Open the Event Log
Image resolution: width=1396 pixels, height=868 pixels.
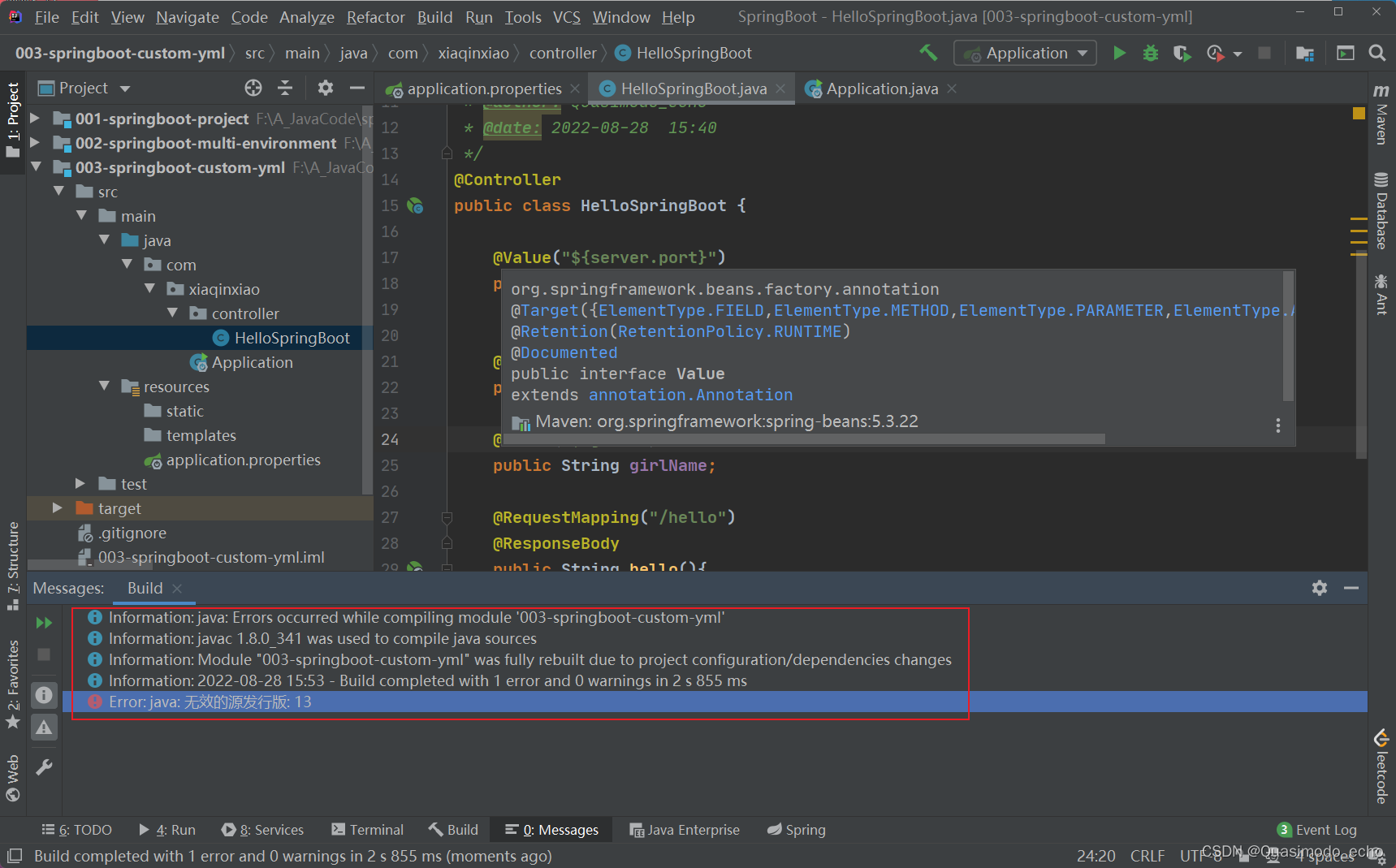(1317, 830)
